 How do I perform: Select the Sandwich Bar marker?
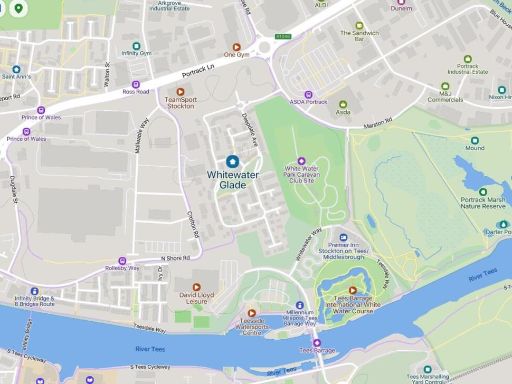[x=359, y=25]
